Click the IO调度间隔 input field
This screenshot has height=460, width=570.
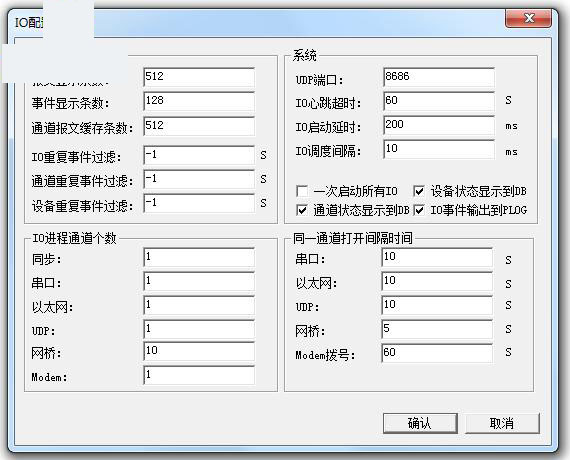click(x=439, y=149)
